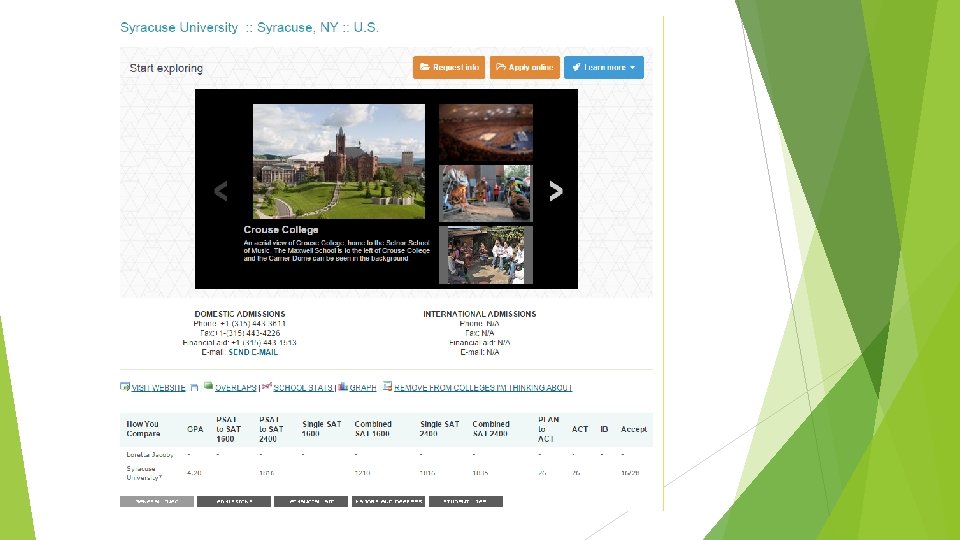The image size is (960, 540).
Task: Click the GPA column header
Action: [195, 429]
